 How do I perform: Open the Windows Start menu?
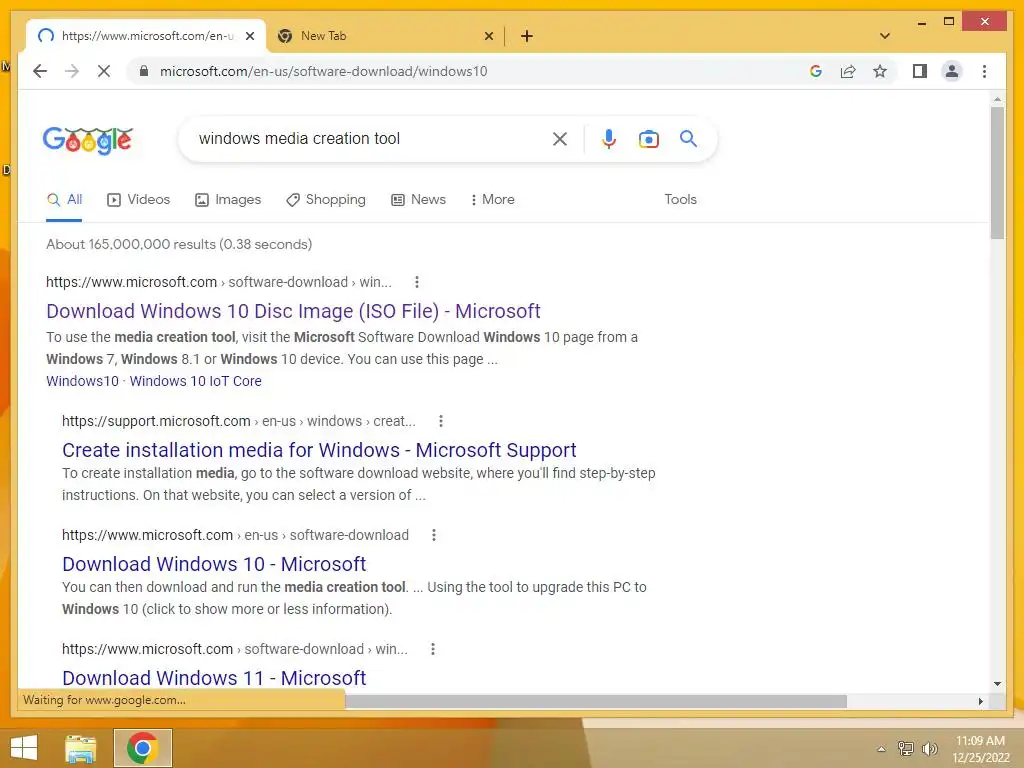pyautogui.click(x=24, y=748)
